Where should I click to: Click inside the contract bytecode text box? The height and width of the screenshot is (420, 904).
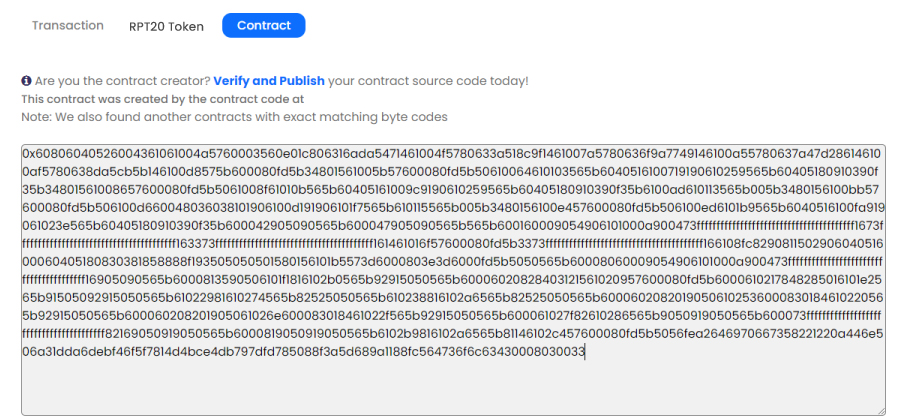(453, 280)
